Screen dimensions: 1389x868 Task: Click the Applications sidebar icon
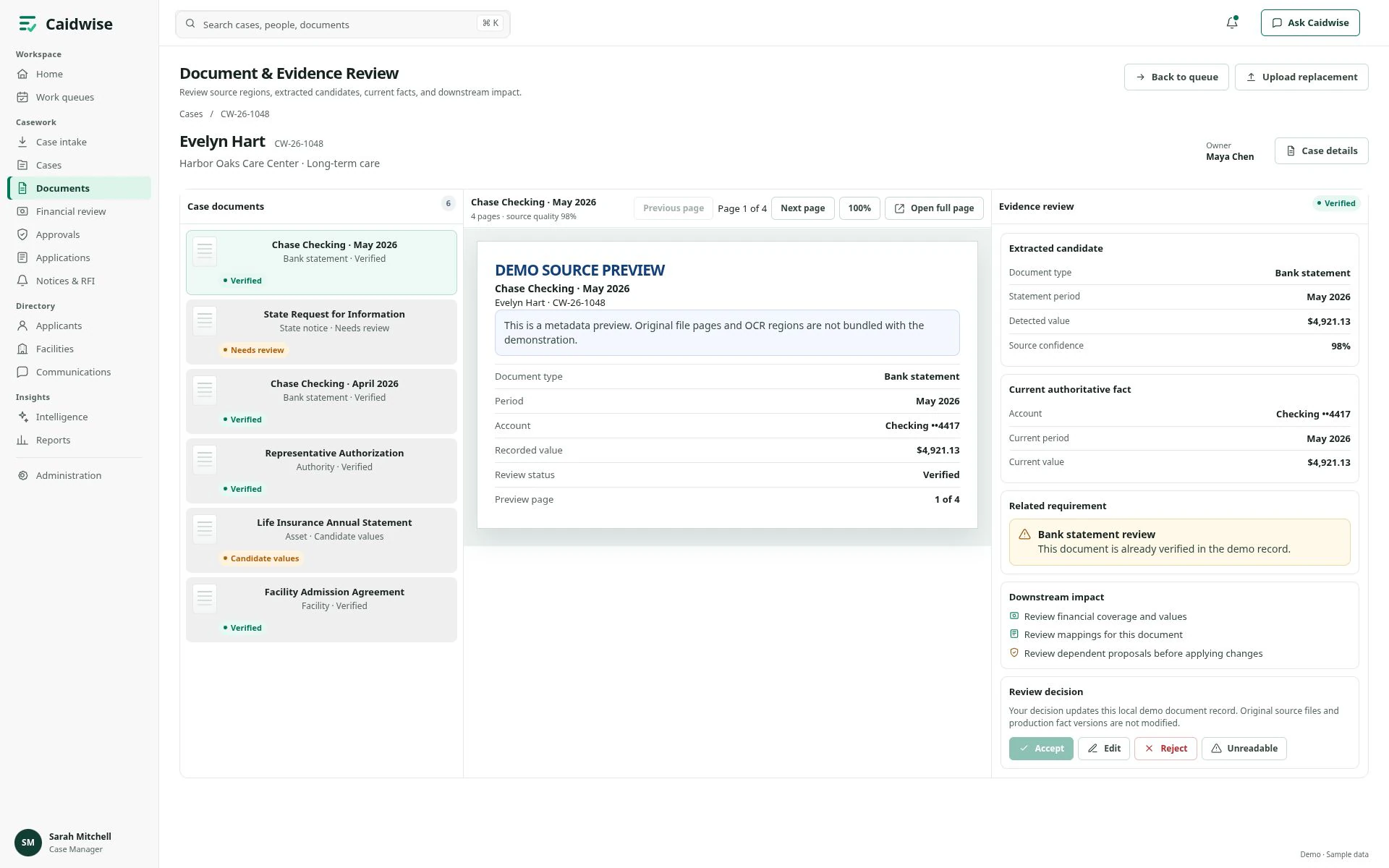coord(22,258)
